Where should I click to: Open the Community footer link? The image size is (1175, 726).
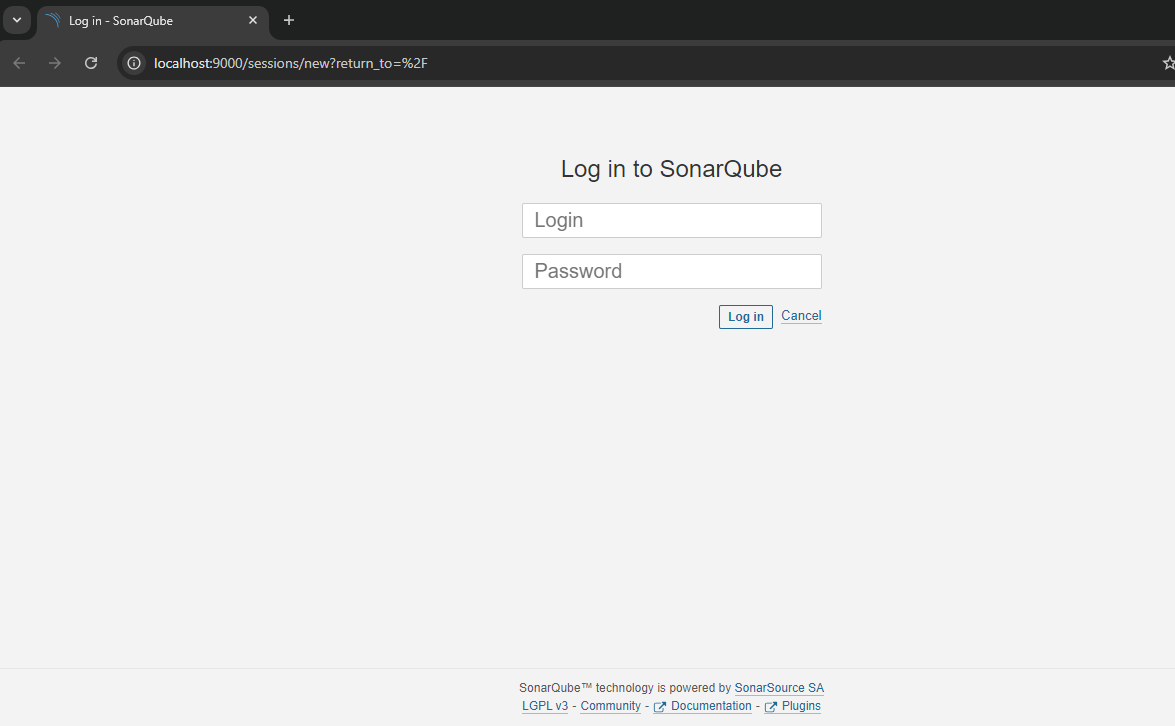click(x=610, y=706)
